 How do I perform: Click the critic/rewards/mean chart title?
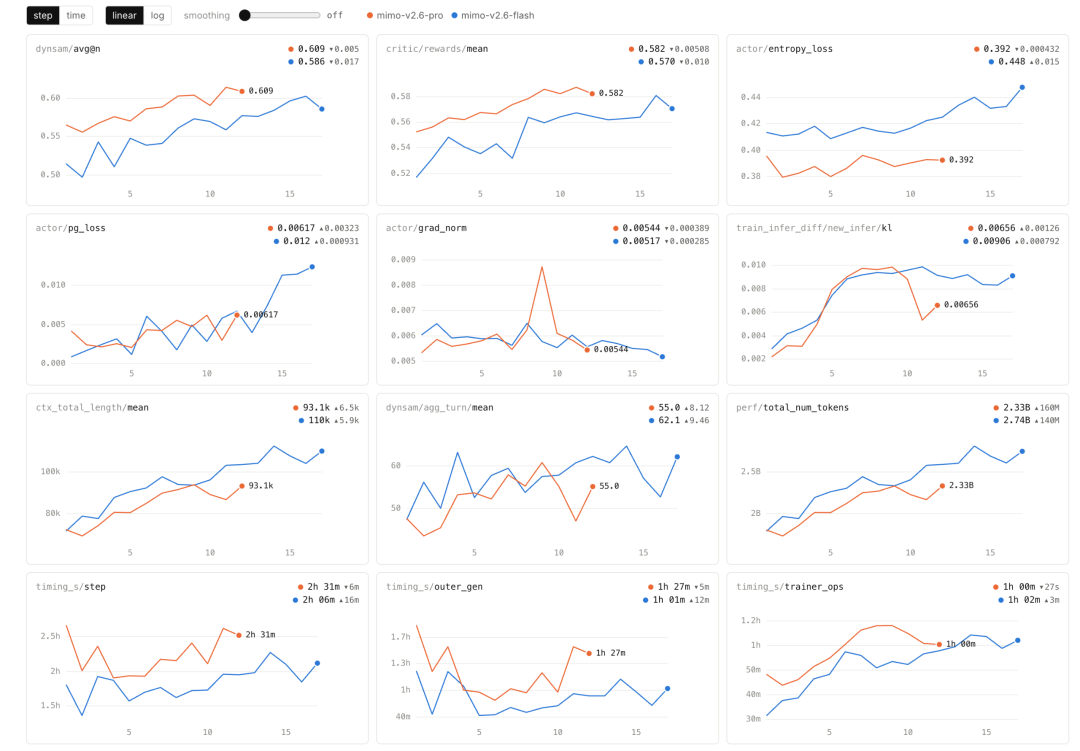point(437,49)
